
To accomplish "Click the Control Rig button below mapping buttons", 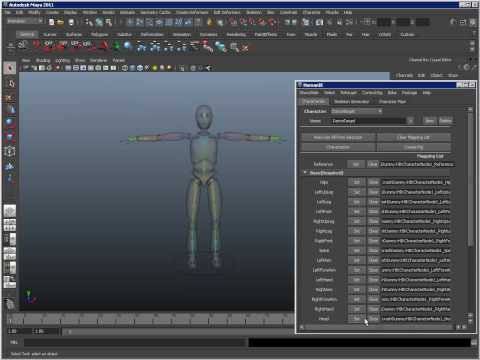I will click(x=414, y=147).
